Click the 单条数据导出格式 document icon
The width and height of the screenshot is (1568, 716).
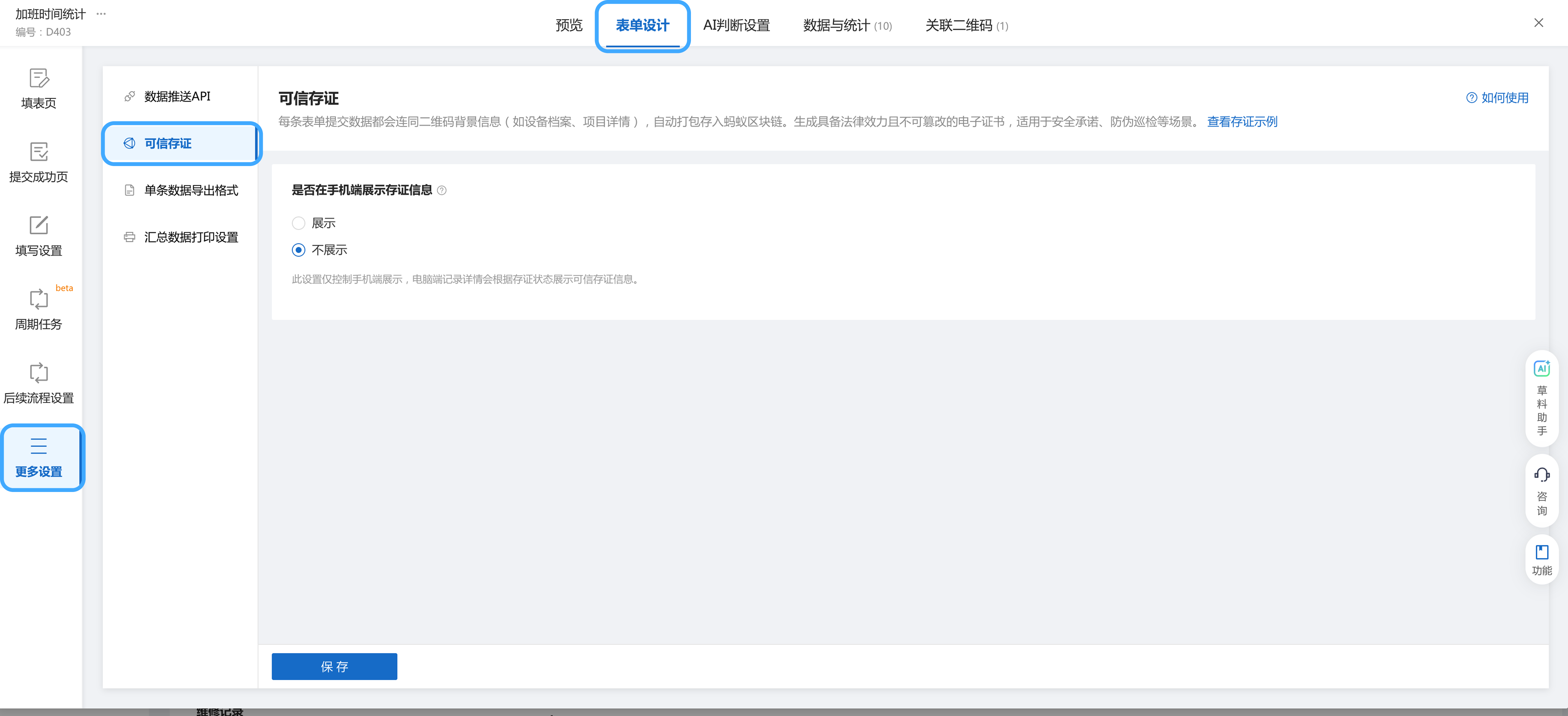coord(130,190)
